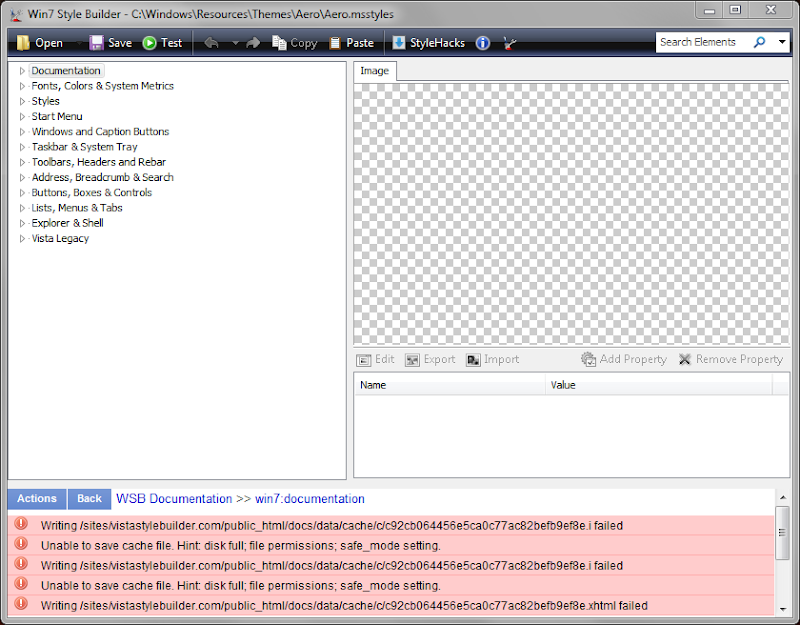Click the tools icon next to info
The image size is (800, 625).
coord(509,43)
